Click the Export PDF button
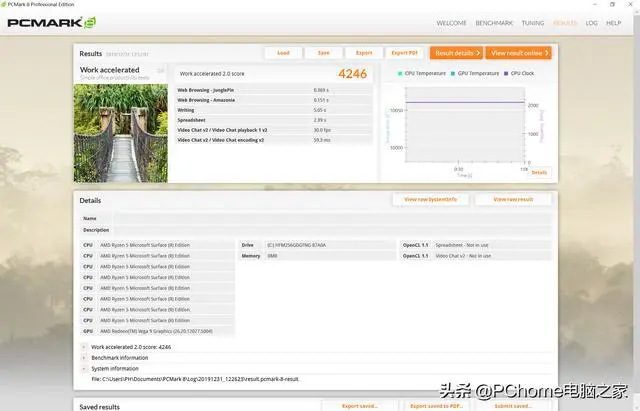640x411 pixels. point(404,53)
